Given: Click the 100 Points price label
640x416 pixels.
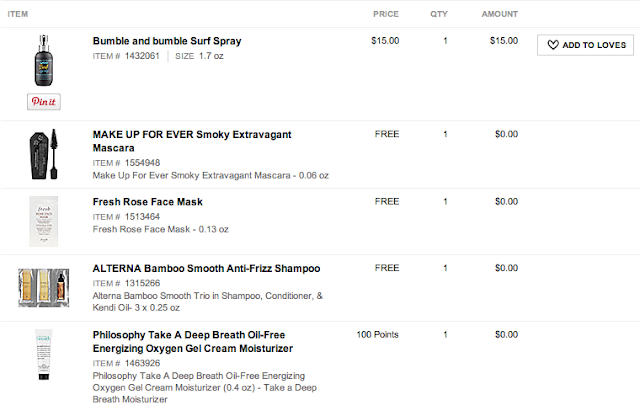Looking at the screenshot, I should (x=378, y=334).
